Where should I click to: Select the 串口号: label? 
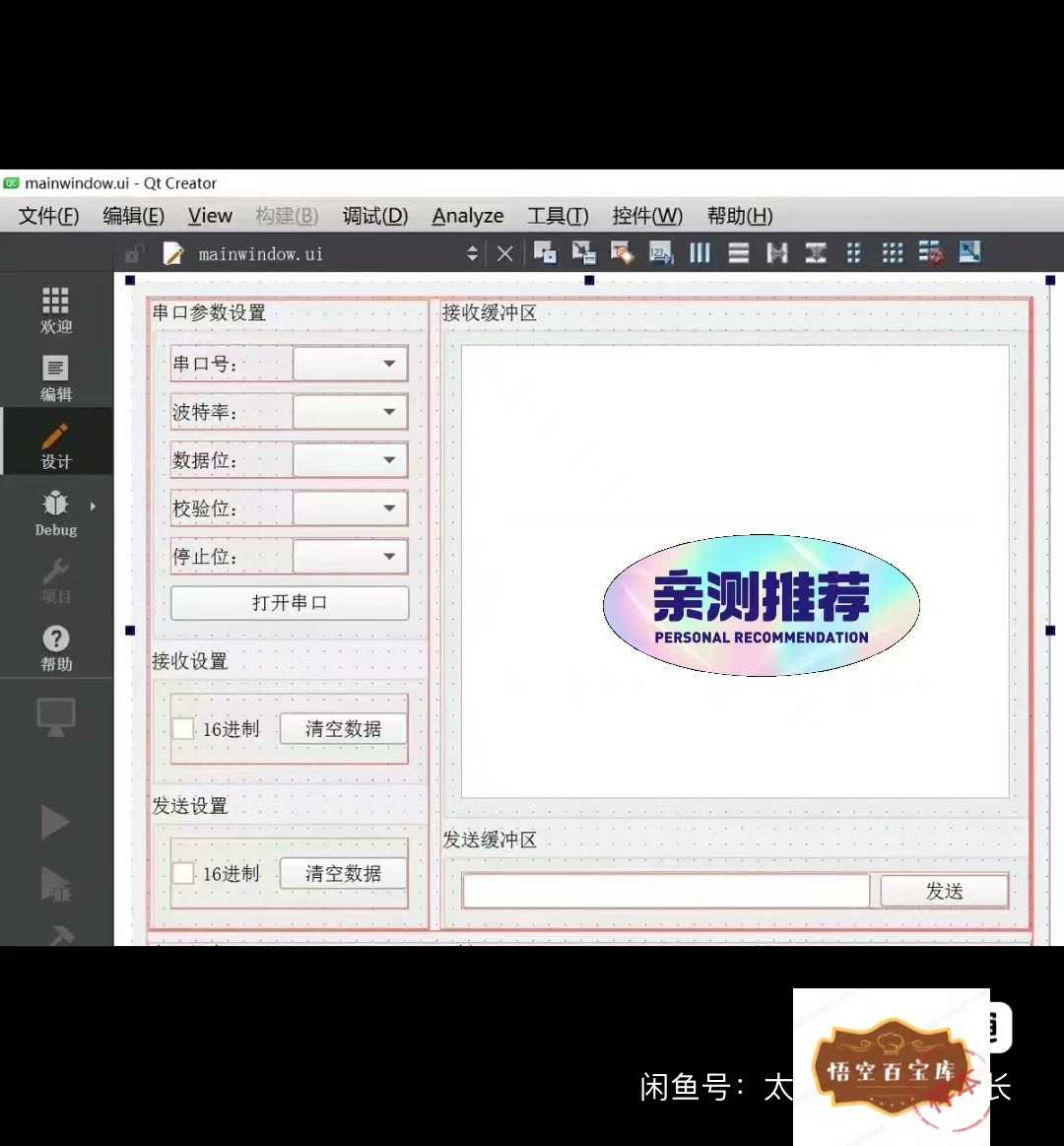click(205, 364)
